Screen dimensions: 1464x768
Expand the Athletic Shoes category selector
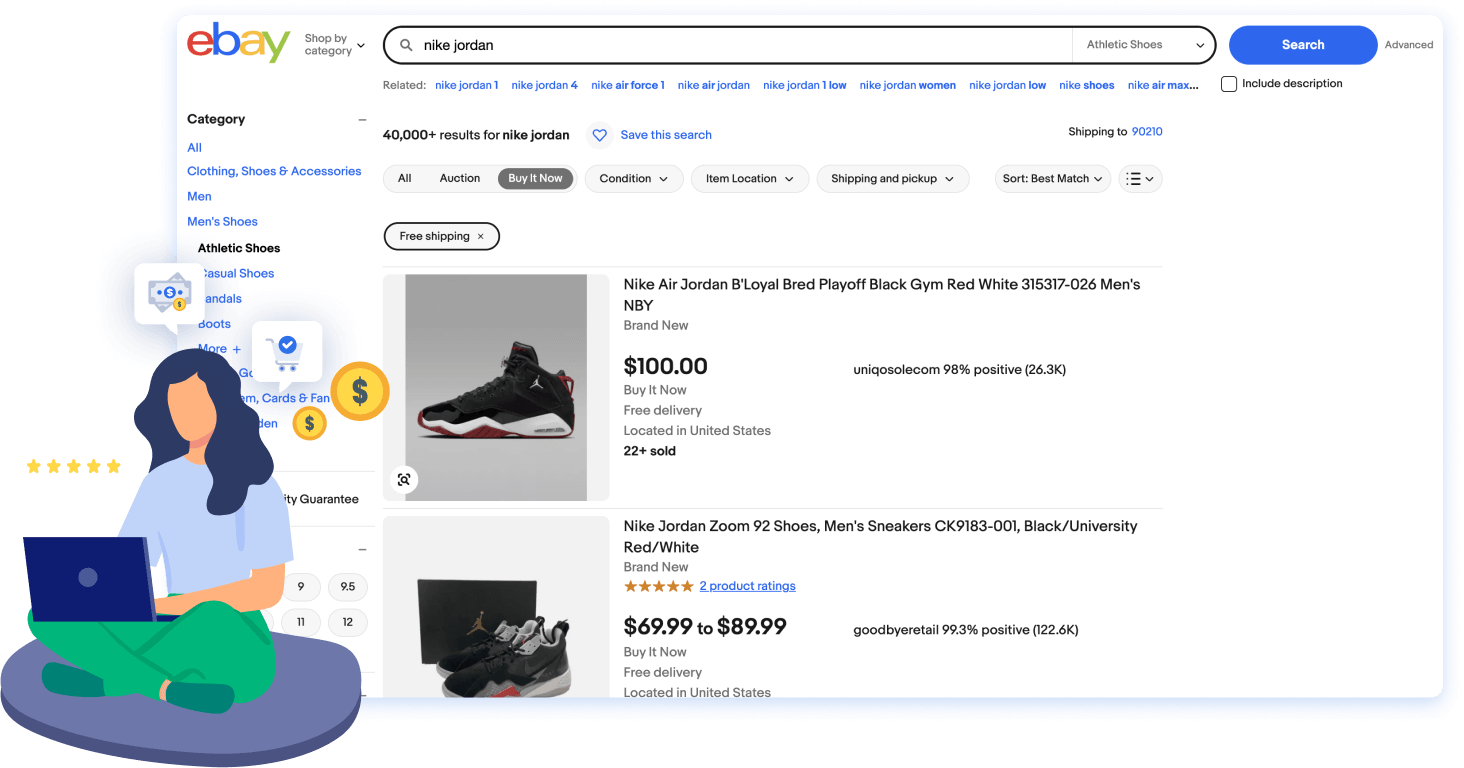1142,45
